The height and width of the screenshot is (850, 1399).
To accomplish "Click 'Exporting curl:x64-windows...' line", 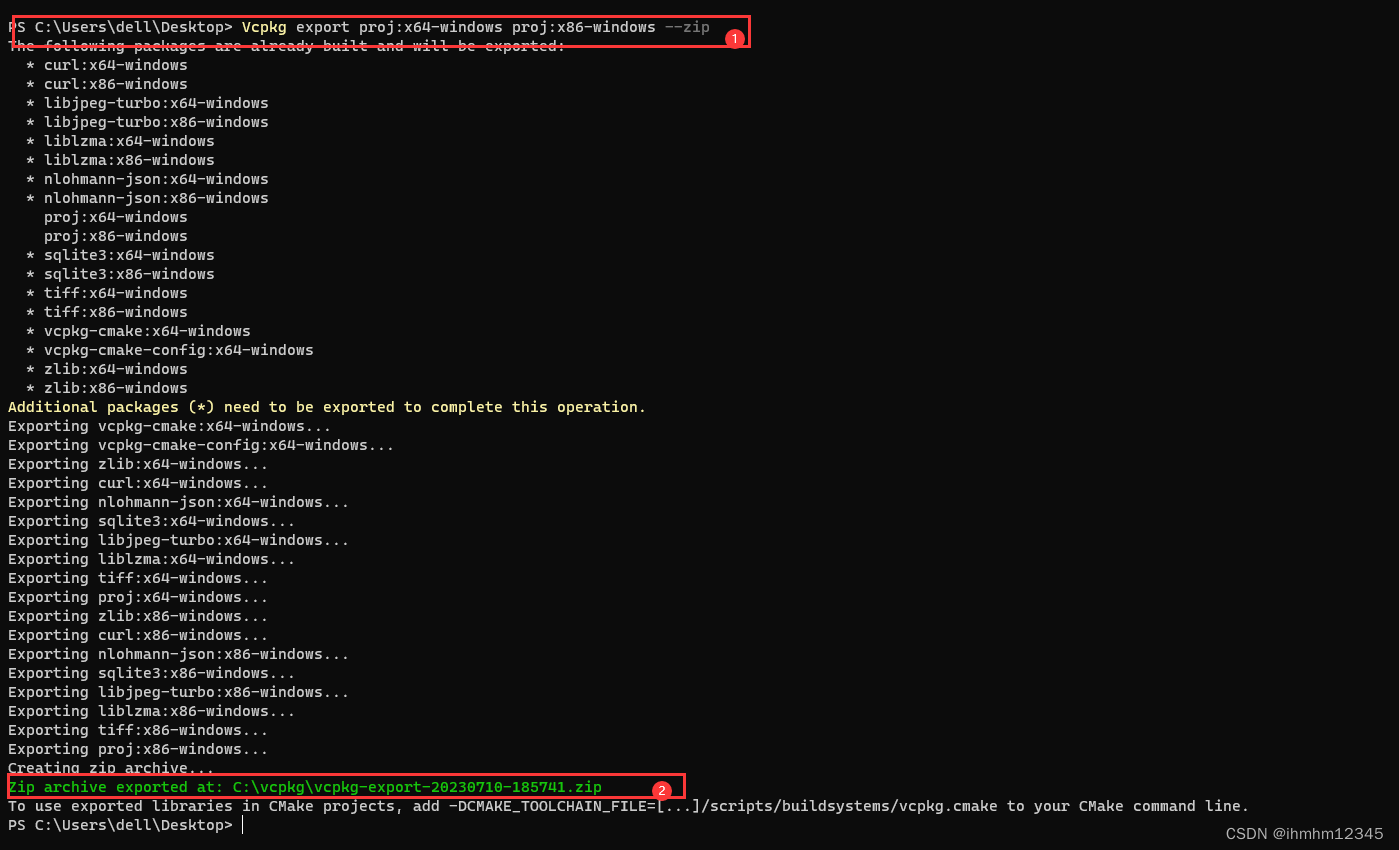I will (138, 483).
